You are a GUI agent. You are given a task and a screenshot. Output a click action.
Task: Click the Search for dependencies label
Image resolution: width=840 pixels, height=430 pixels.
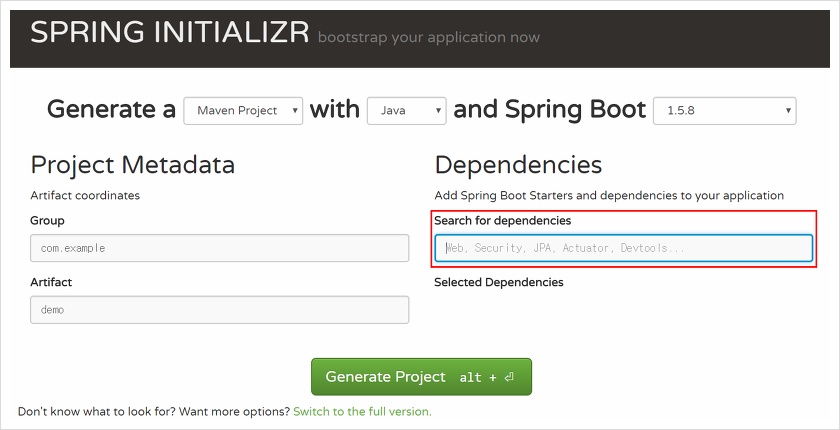coord(502,221)
